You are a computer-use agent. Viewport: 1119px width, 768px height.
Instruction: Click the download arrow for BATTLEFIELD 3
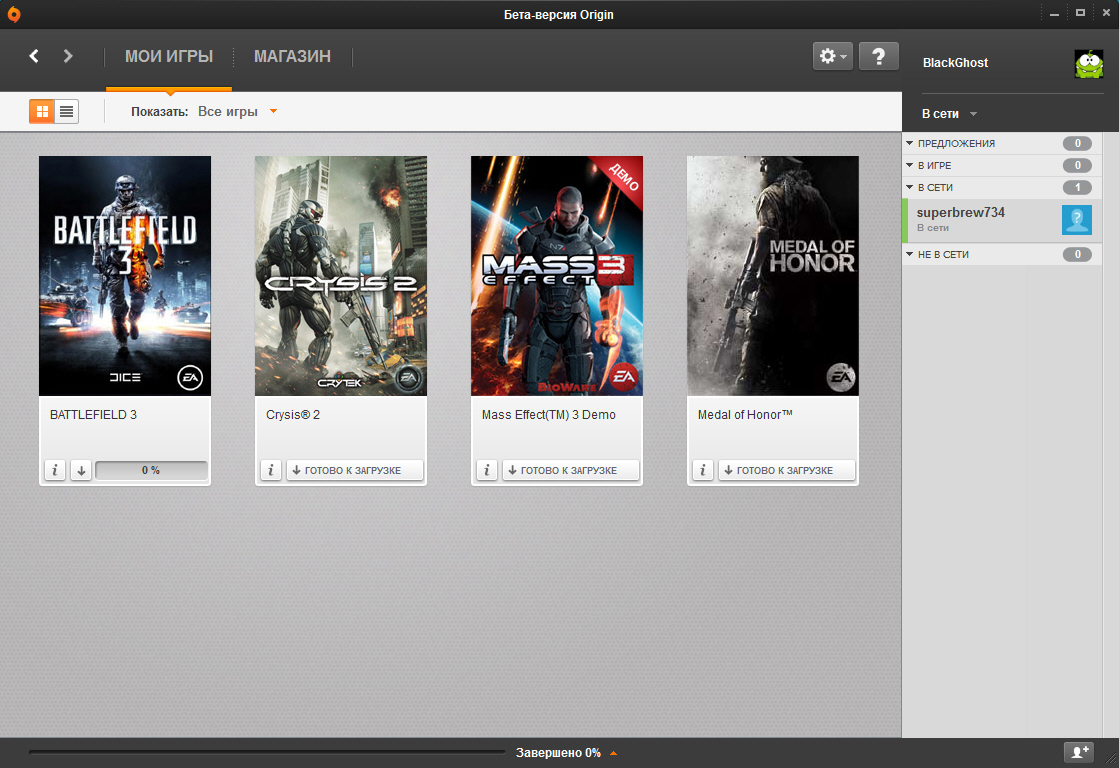(x=81, y=470)
